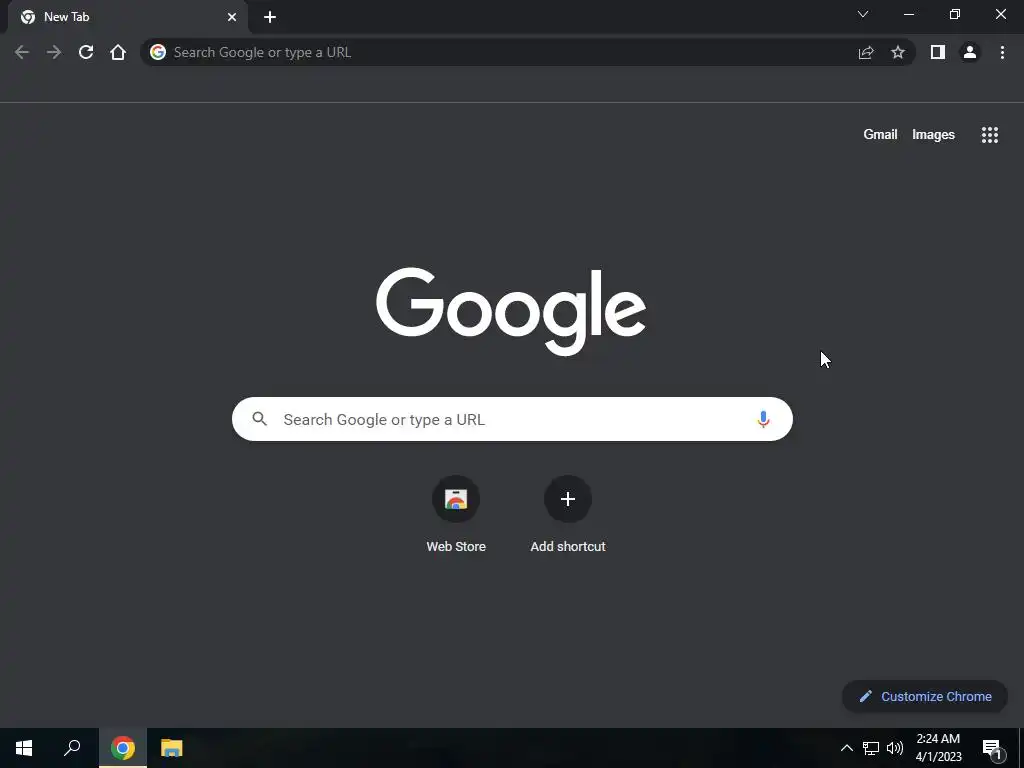Click the central Google search box
The height and width of the screenshot is (768, 1024).
pos(512,419)
